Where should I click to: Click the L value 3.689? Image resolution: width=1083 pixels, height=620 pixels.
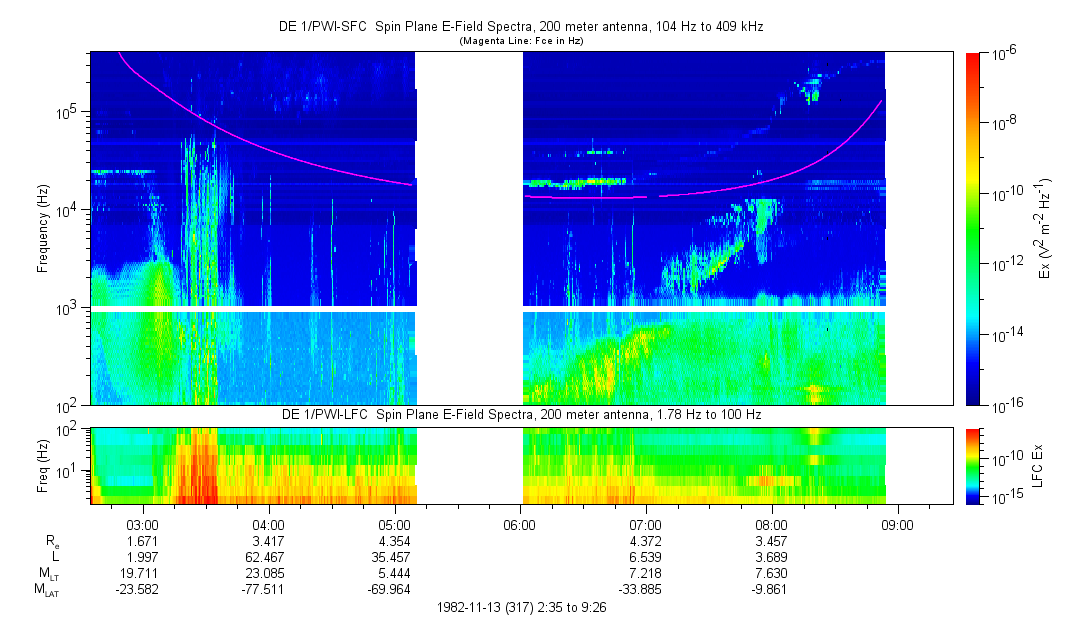pos(771,557)
